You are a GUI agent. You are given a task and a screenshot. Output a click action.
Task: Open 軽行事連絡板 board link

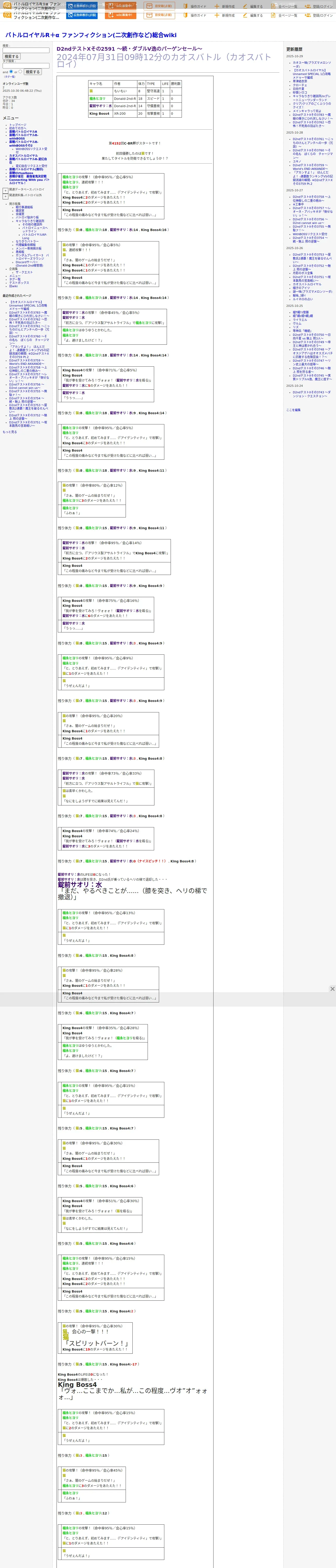coord(24,207)
